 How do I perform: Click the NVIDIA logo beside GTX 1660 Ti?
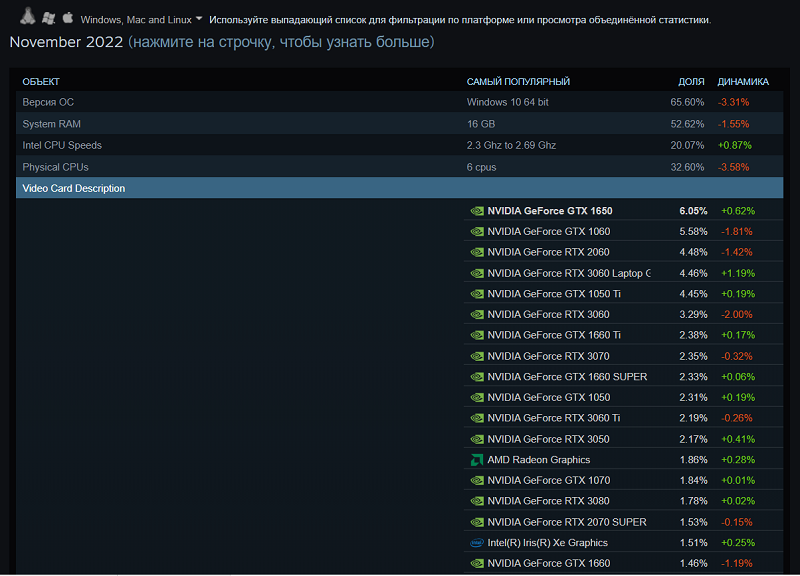click(477, 335)
